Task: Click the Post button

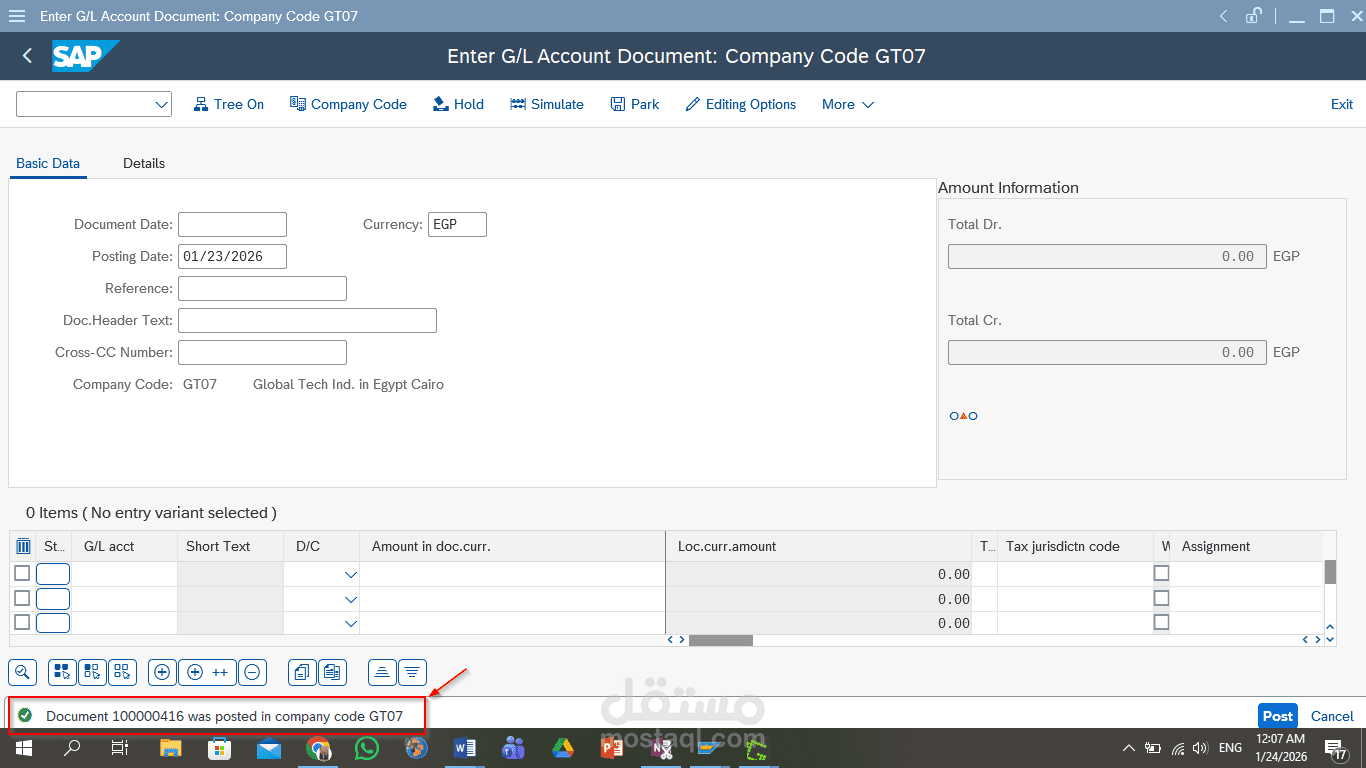Action: (x=1278, y=716)
